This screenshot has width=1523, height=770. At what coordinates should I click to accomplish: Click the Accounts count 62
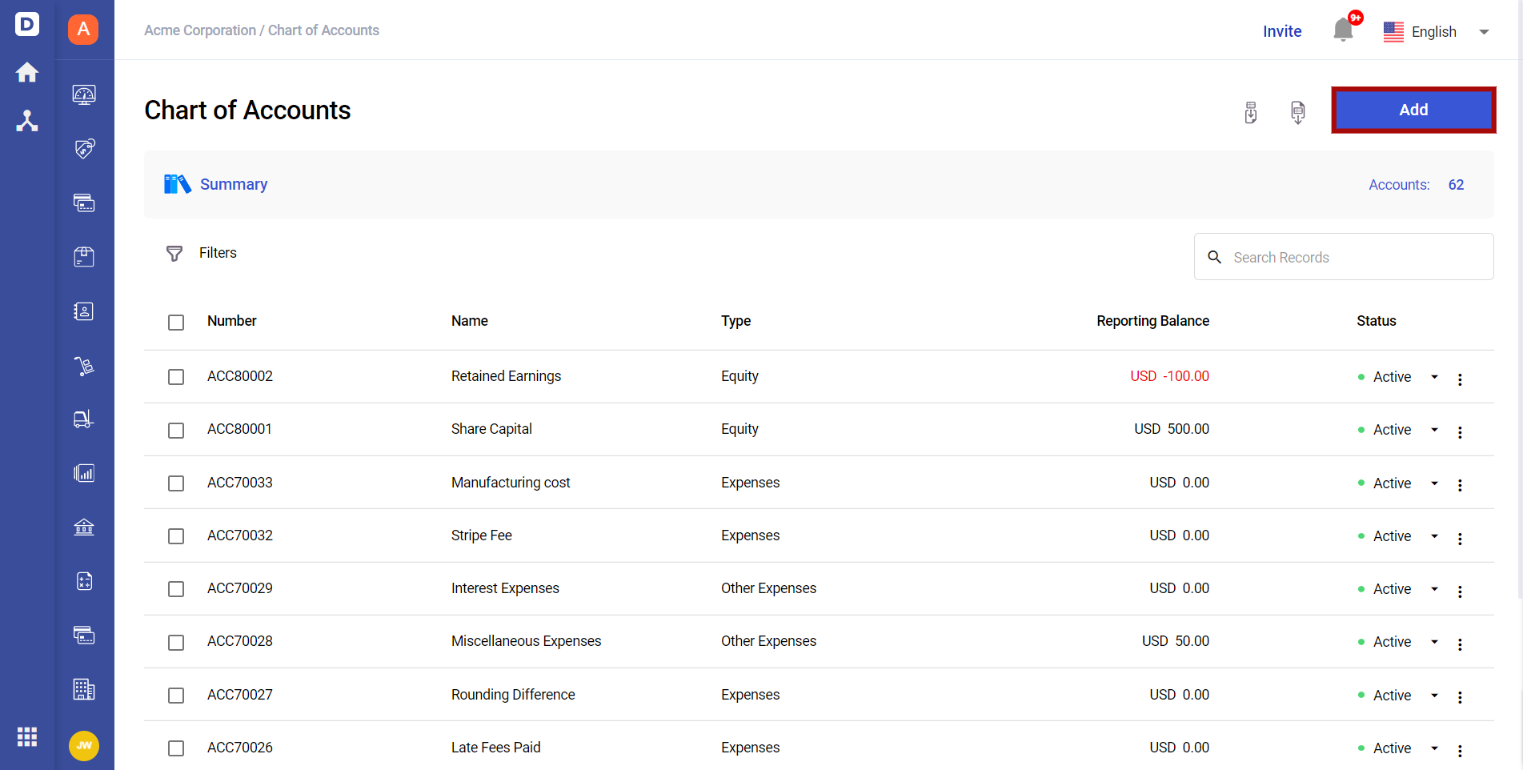click(x=1456, y=185)
